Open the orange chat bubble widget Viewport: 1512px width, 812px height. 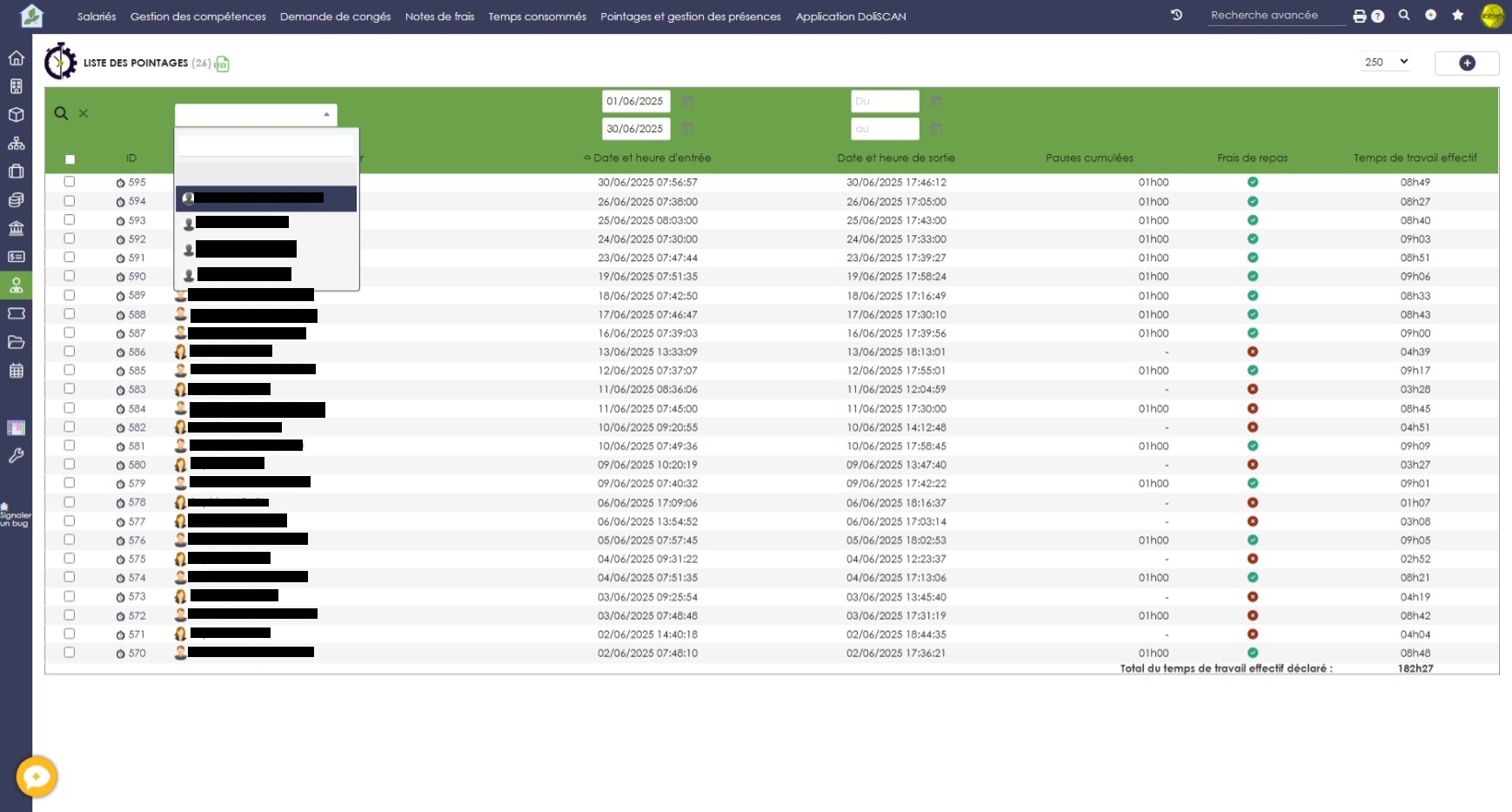coord(37,776)
